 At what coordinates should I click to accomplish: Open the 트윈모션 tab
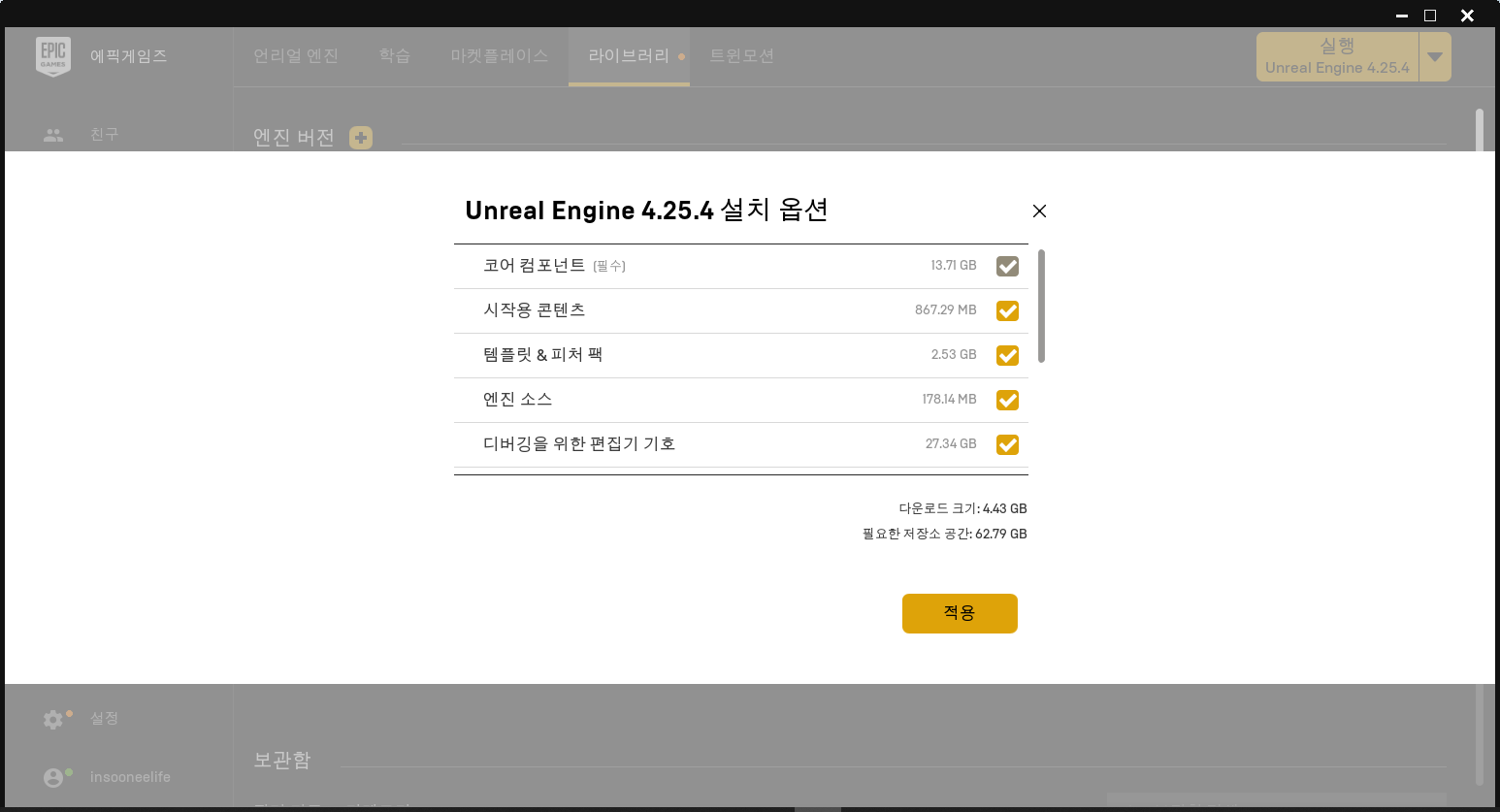pyautogui.click(x=742, y=56)
